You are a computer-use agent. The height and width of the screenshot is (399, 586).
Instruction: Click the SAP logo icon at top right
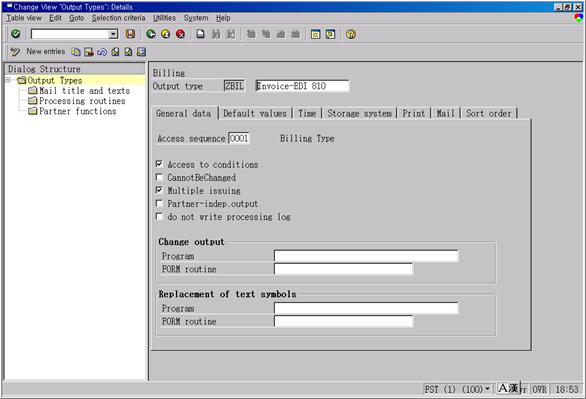(579, 18)
